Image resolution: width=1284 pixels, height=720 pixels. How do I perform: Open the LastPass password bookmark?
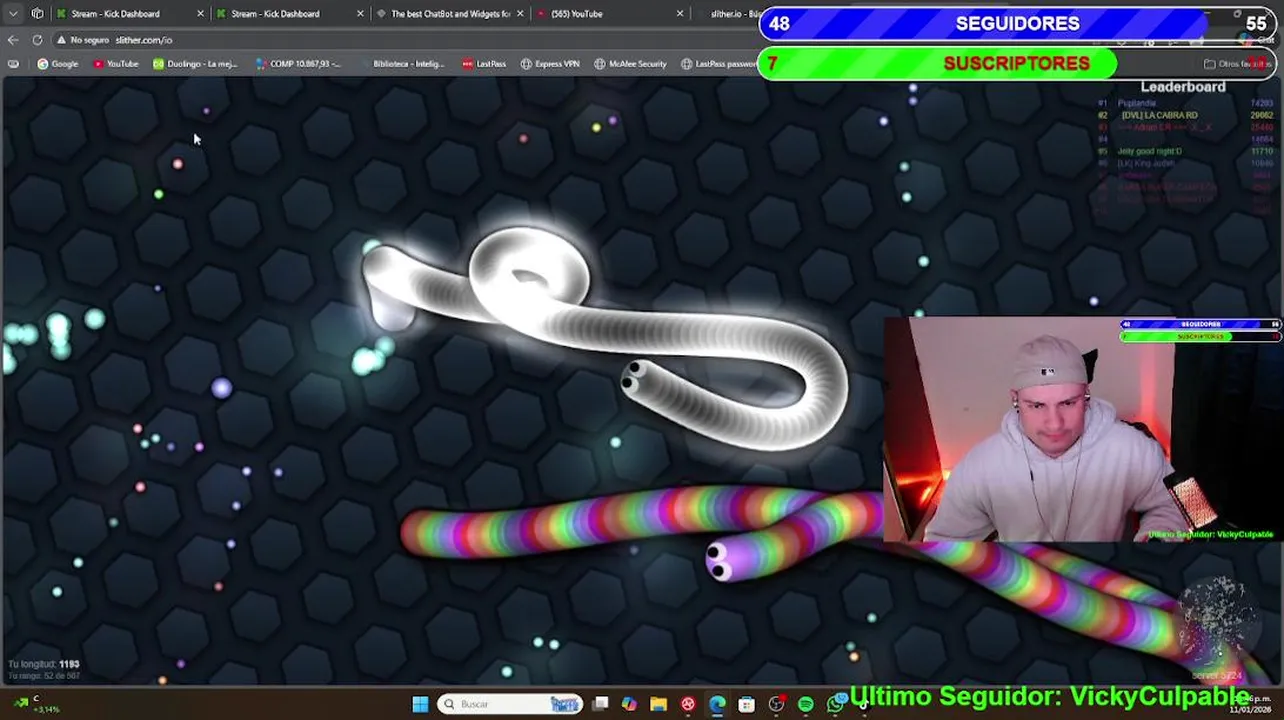tap(720, 64)
